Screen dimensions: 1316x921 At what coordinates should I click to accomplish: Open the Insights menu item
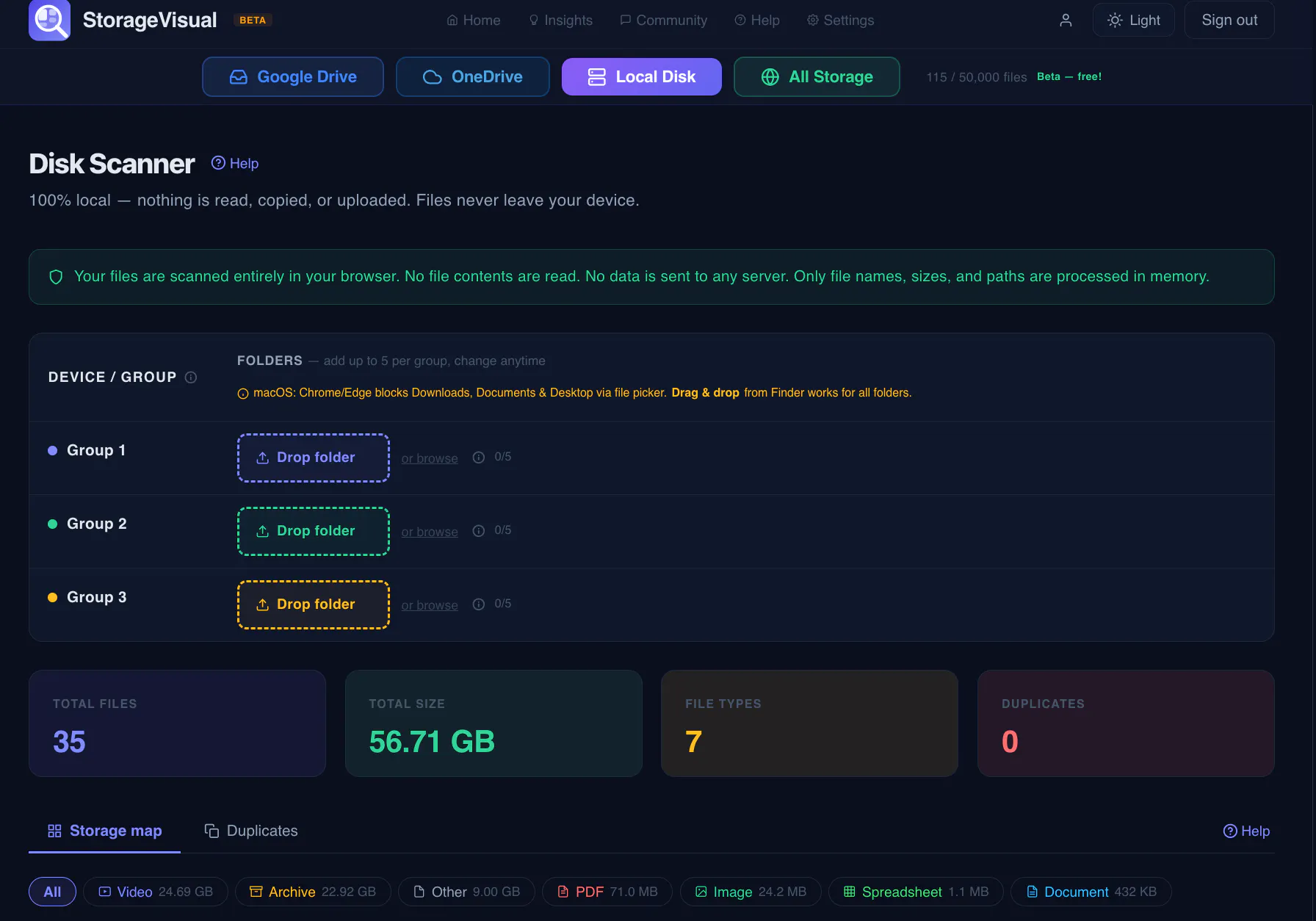(560, 21)
